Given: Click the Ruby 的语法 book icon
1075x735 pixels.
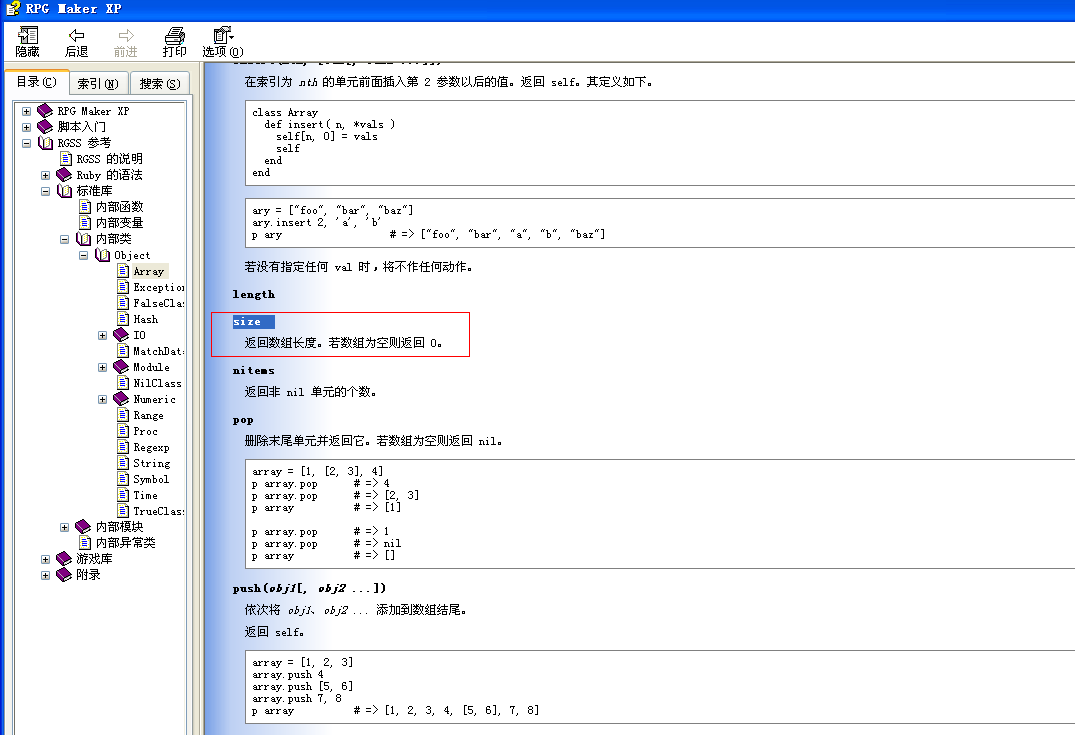Looking at the screenshot, I should tap(64, 175).
